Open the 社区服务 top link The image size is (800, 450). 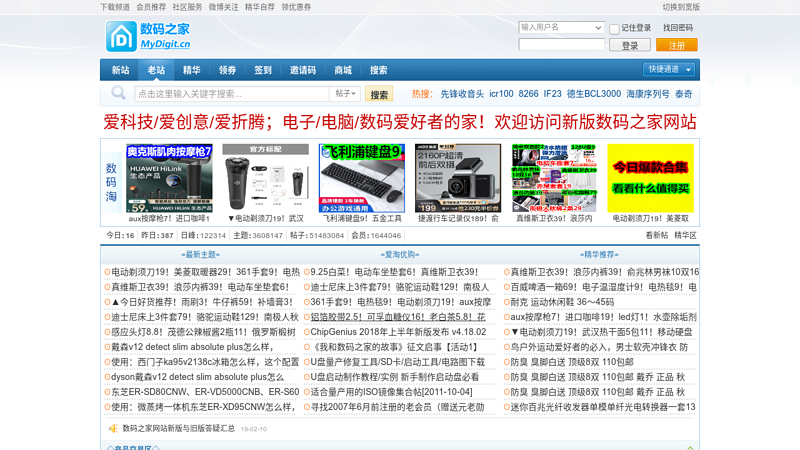tap(187, 7)
